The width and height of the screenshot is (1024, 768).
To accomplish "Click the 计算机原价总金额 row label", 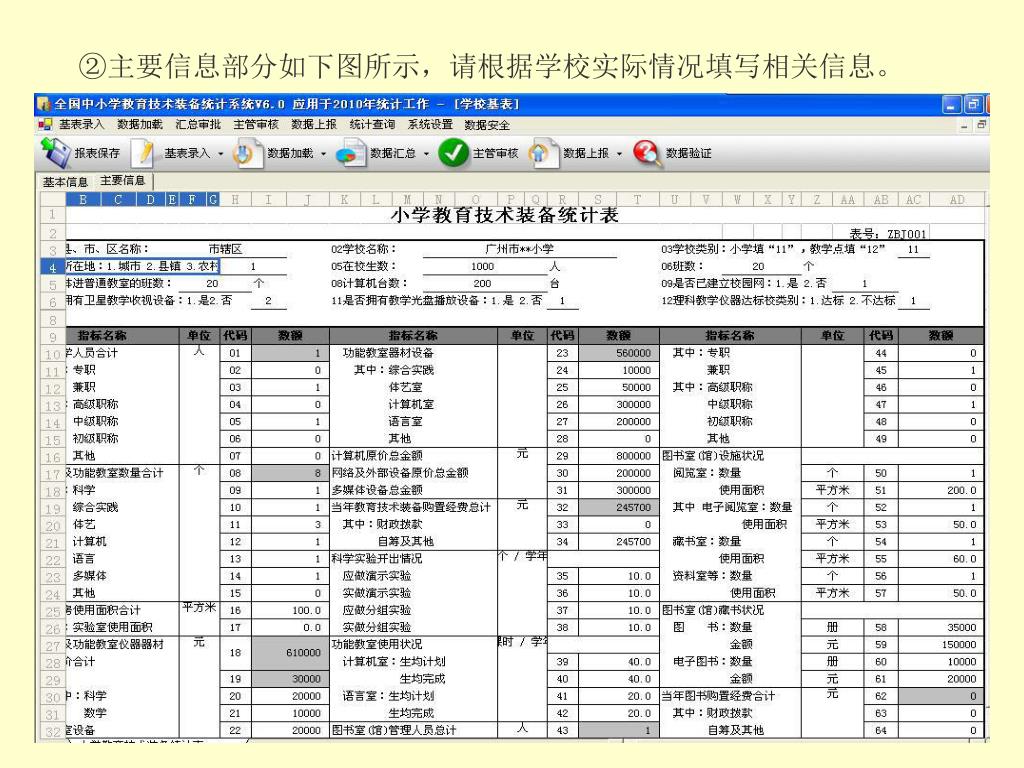I will point(376,455).
